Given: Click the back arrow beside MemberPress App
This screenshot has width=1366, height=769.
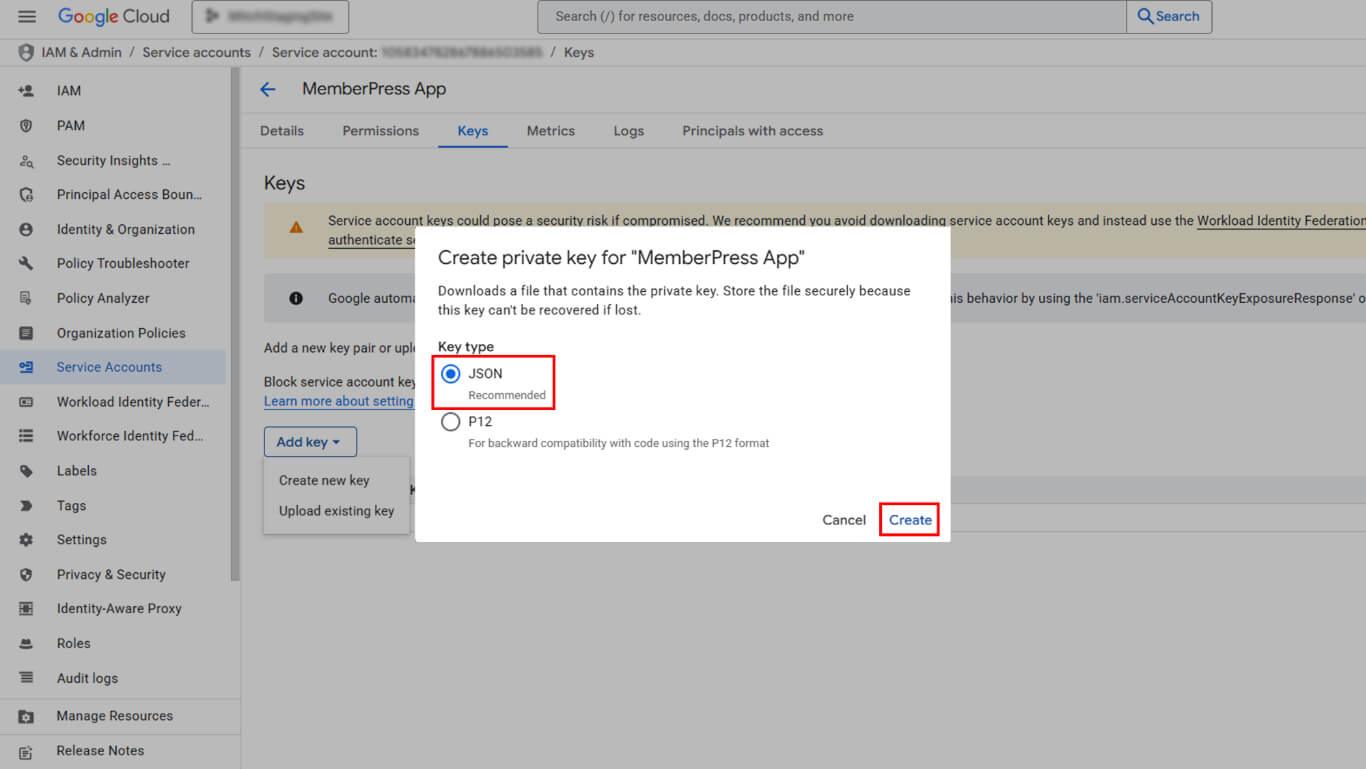Looking at the screenshot, I should [x=268, y=89].
